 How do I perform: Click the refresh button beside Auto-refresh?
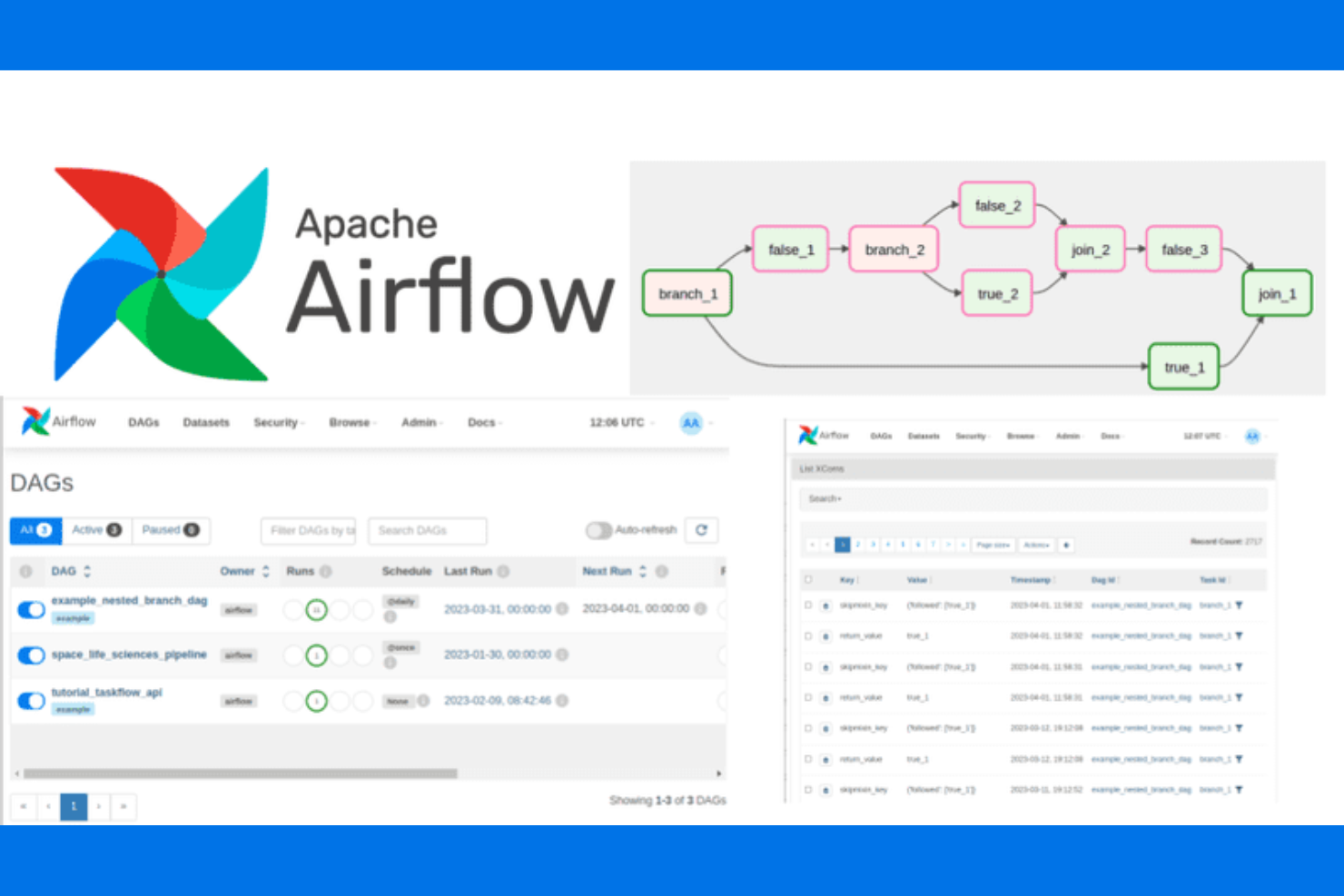701,530
